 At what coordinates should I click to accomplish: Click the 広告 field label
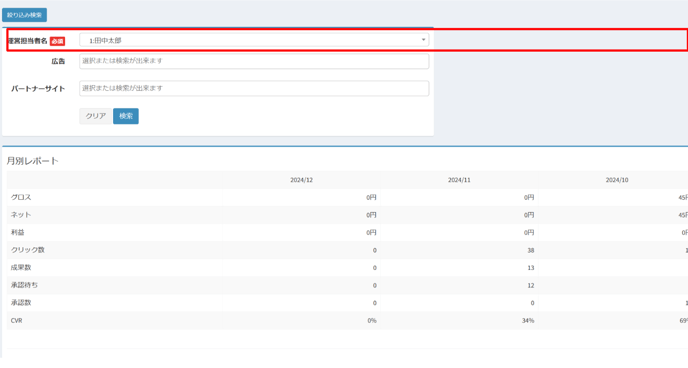[58, 61]
